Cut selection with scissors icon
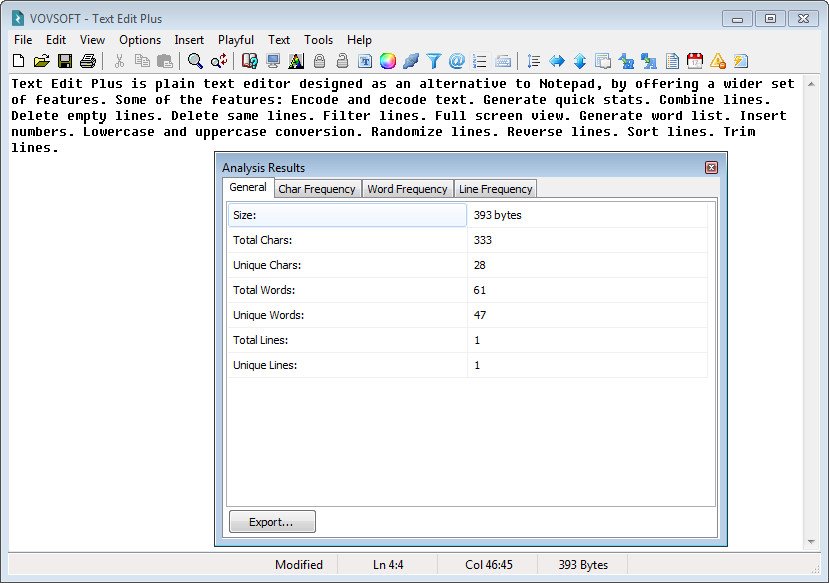829x583 pixels. coord(119,61)
